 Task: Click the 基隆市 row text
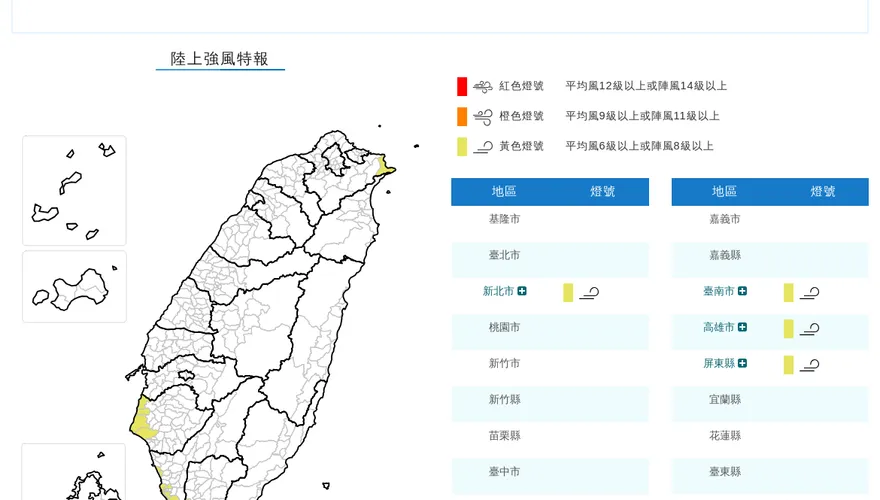[505, 219]
